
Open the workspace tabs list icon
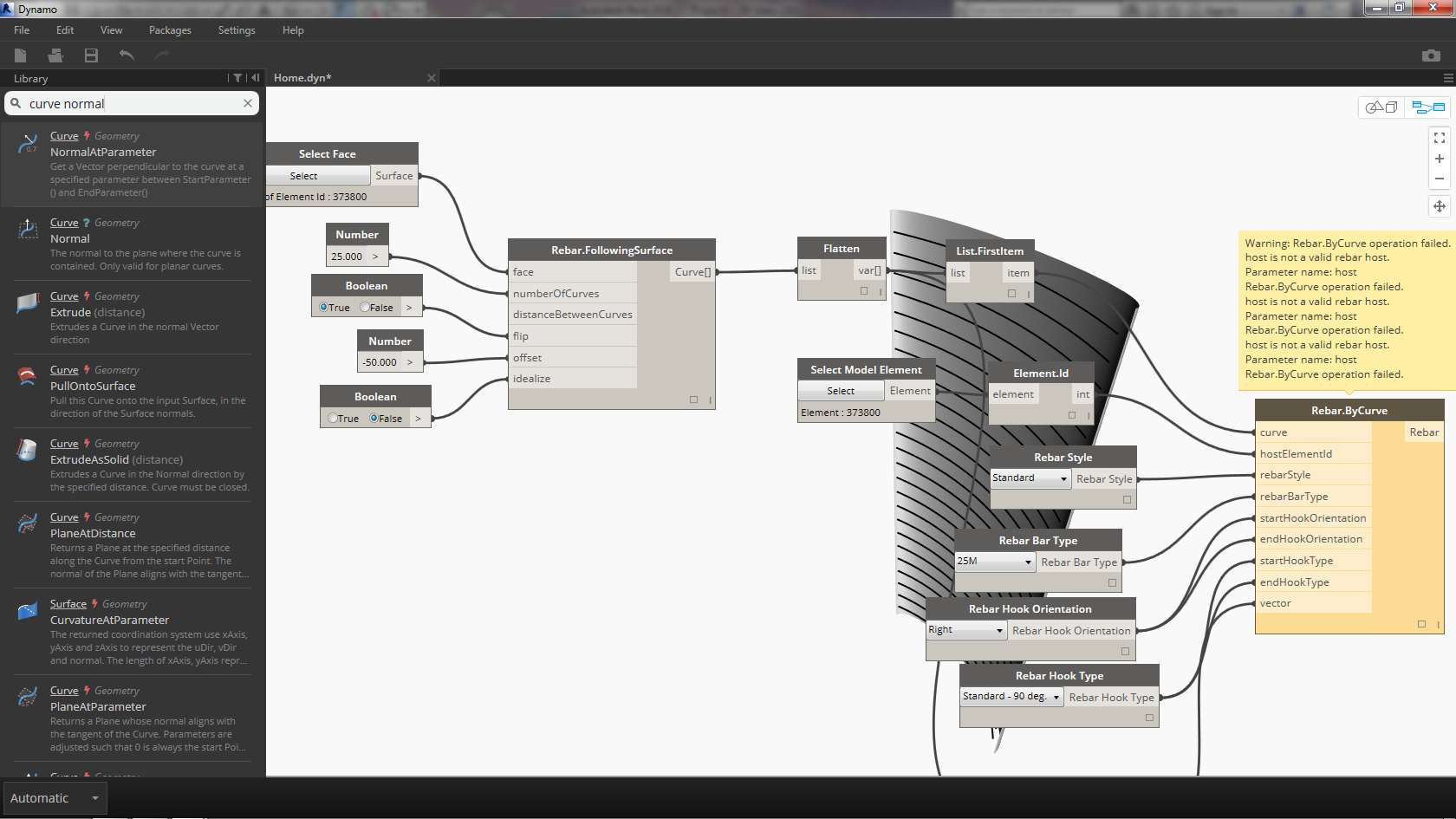[x=1448, y=78]
